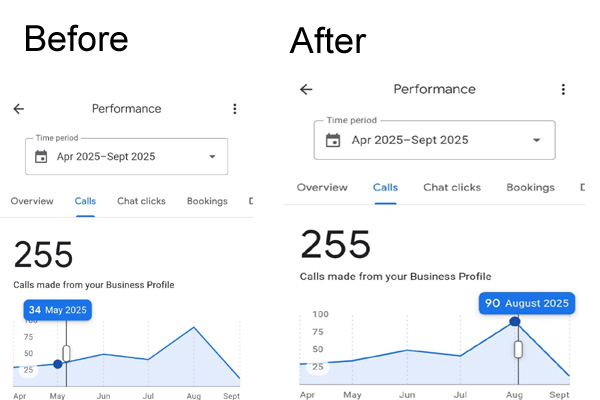Image resolution: width=600 pixels, height=400 pixels.
Task: Open Bookings tab in Before panel
Action: point(207,201)
